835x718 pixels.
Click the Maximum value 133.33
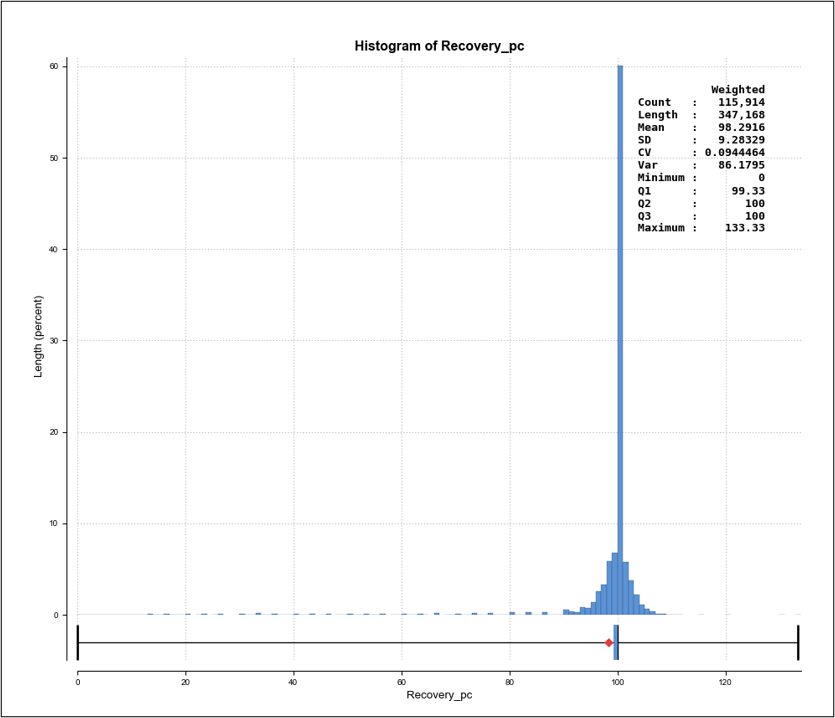(x=744, y=228)
